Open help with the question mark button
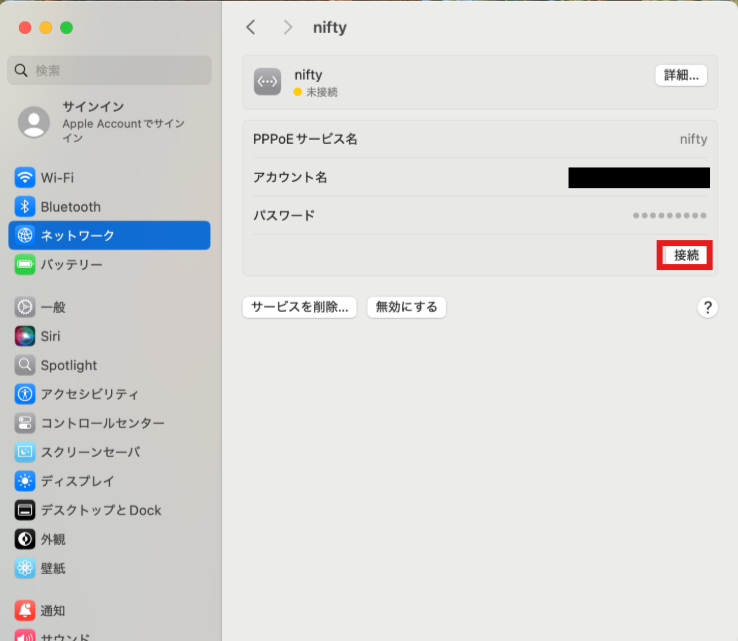The height and width of the screenshot is (641, 738). (x=707, y=308)
